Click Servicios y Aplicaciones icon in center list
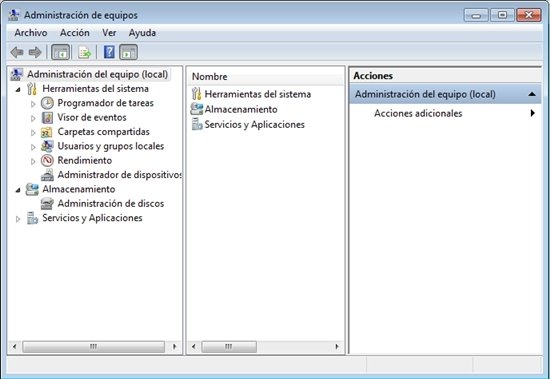Viewport: 550px width, 379px height. click(x=197, y=125)
